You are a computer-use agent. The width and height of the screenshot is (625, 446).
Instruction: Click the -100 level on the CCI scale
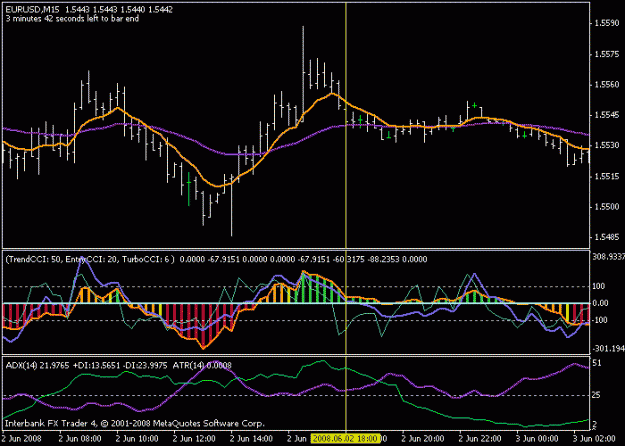(599, 320)
